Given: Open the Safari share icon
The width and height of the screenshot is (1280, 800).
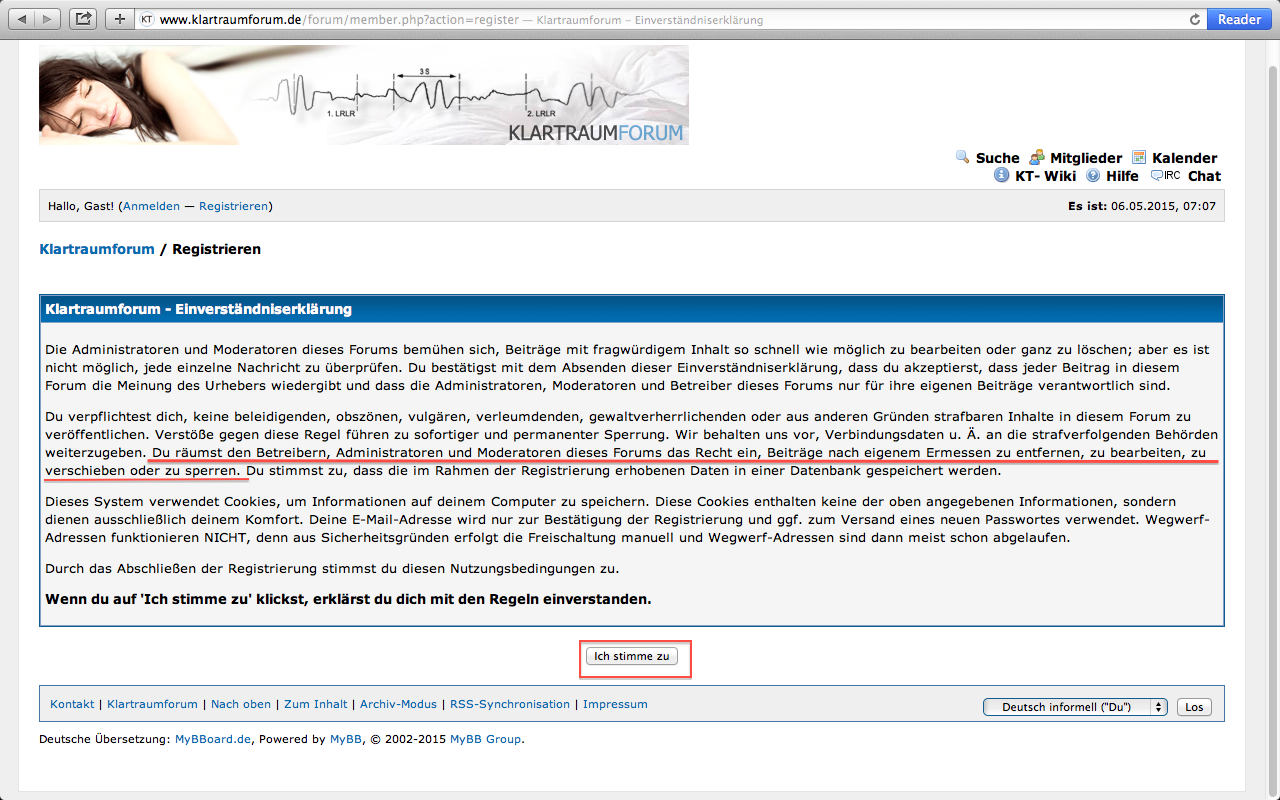Looking at the screenshot, I should pos(83,19).
